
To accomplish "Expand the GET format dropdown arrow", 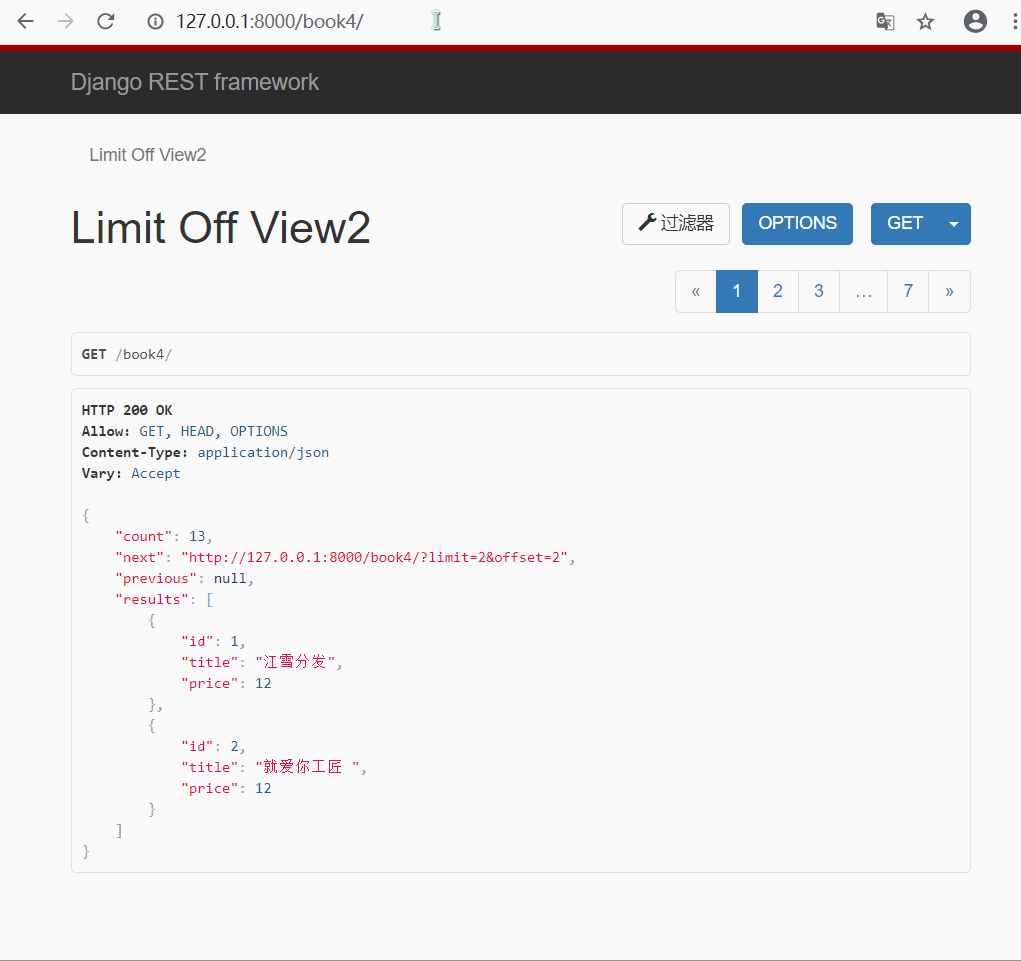I will (954, 224).
